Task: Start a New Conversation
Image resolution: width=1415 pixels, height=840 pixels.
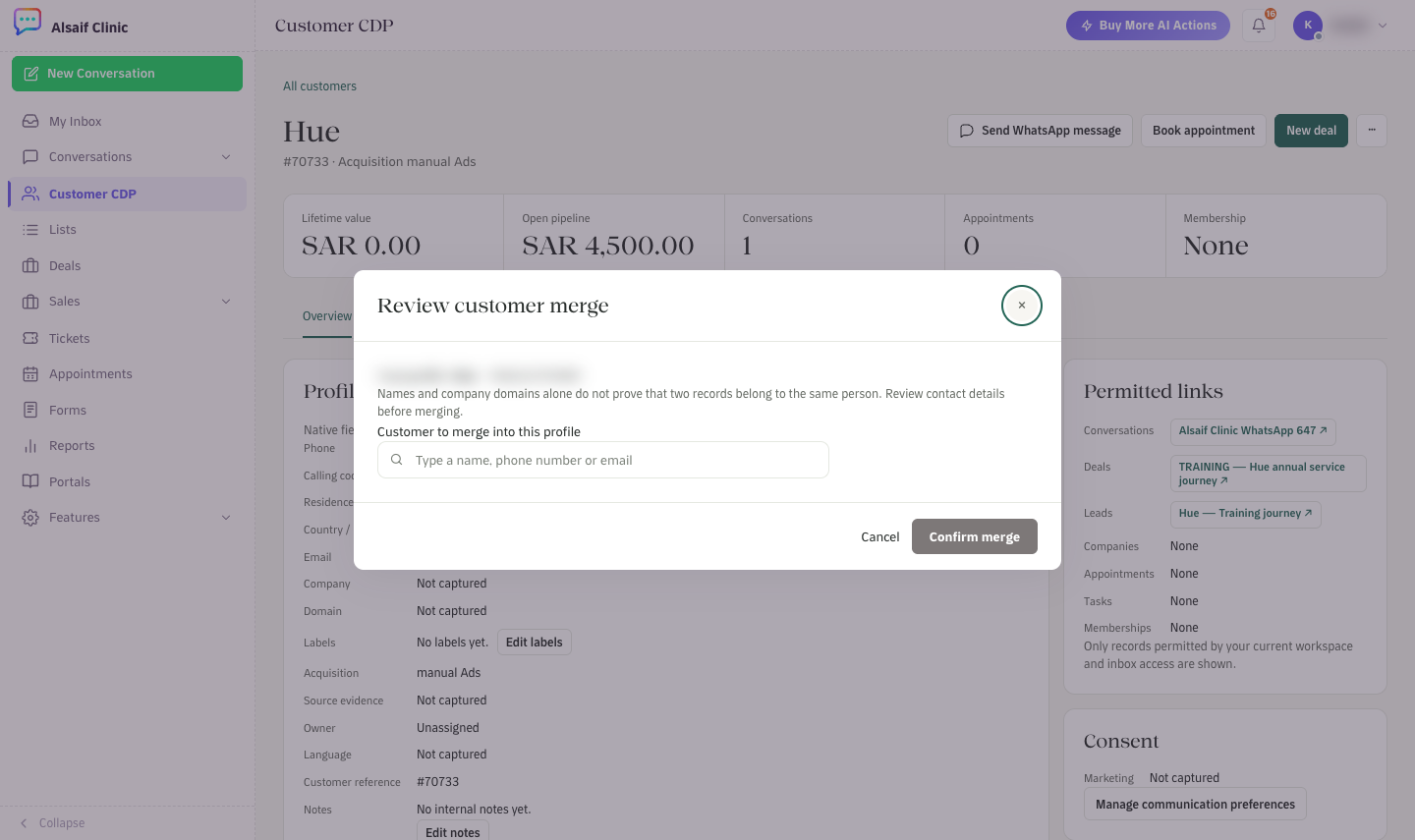Action: pyautogui.click(x=127, y=74)
